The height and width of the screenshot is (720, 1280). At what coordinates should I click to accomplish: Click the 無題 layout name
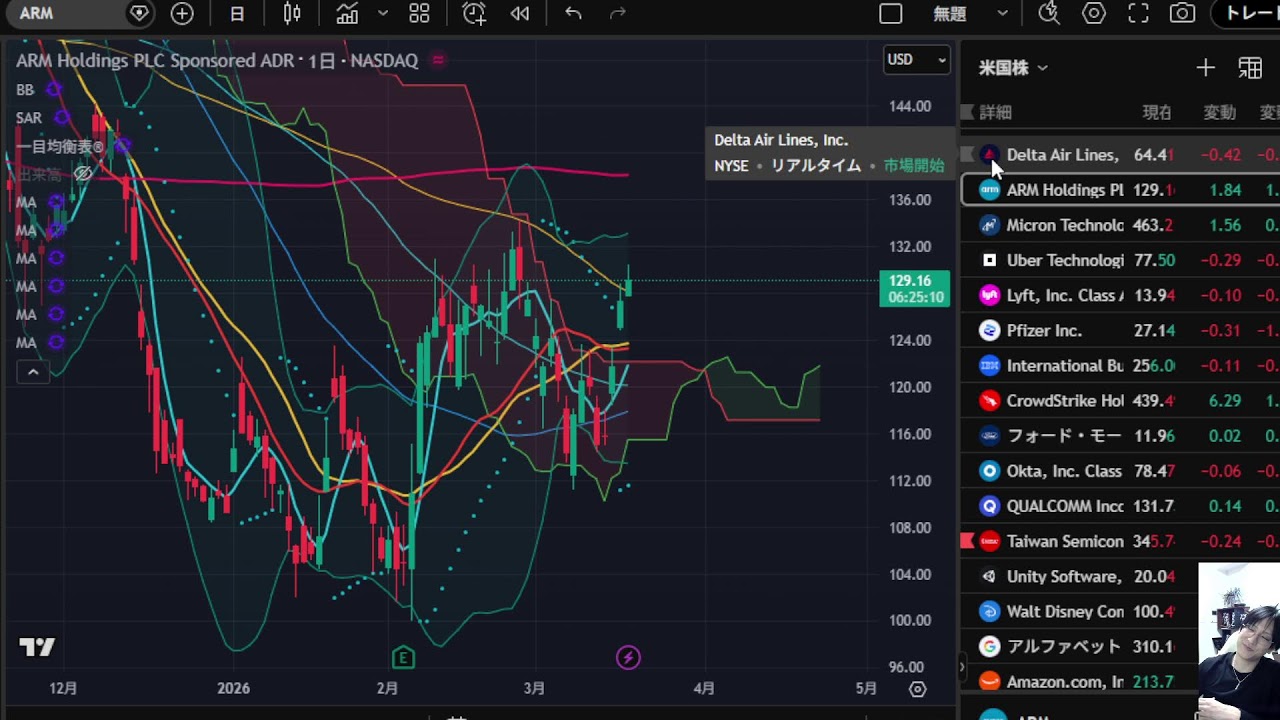tap(950, 14)
